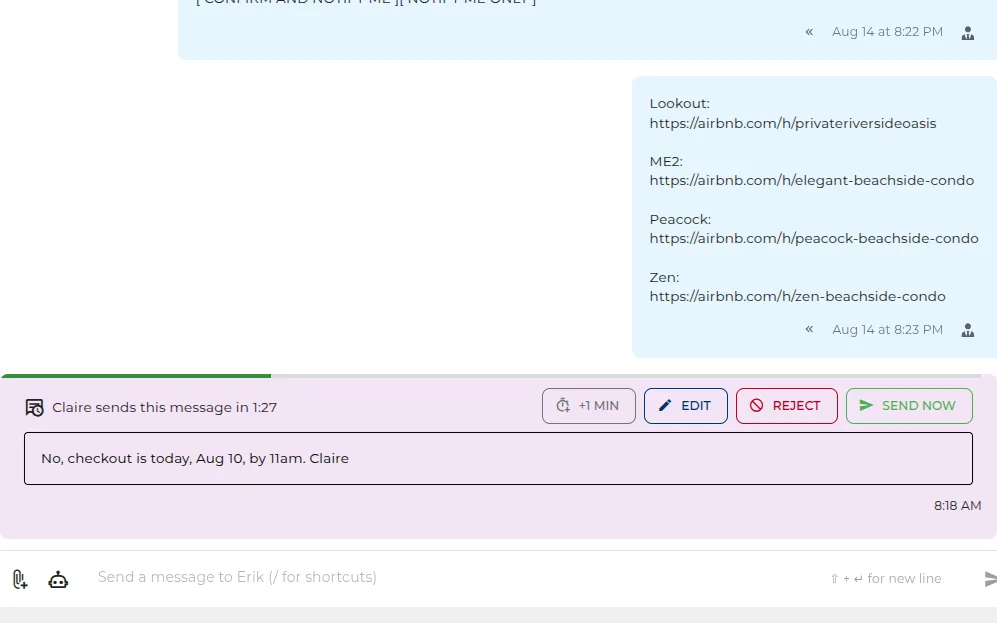Click the agent person icon at 8:23 PM

point(968,331)
